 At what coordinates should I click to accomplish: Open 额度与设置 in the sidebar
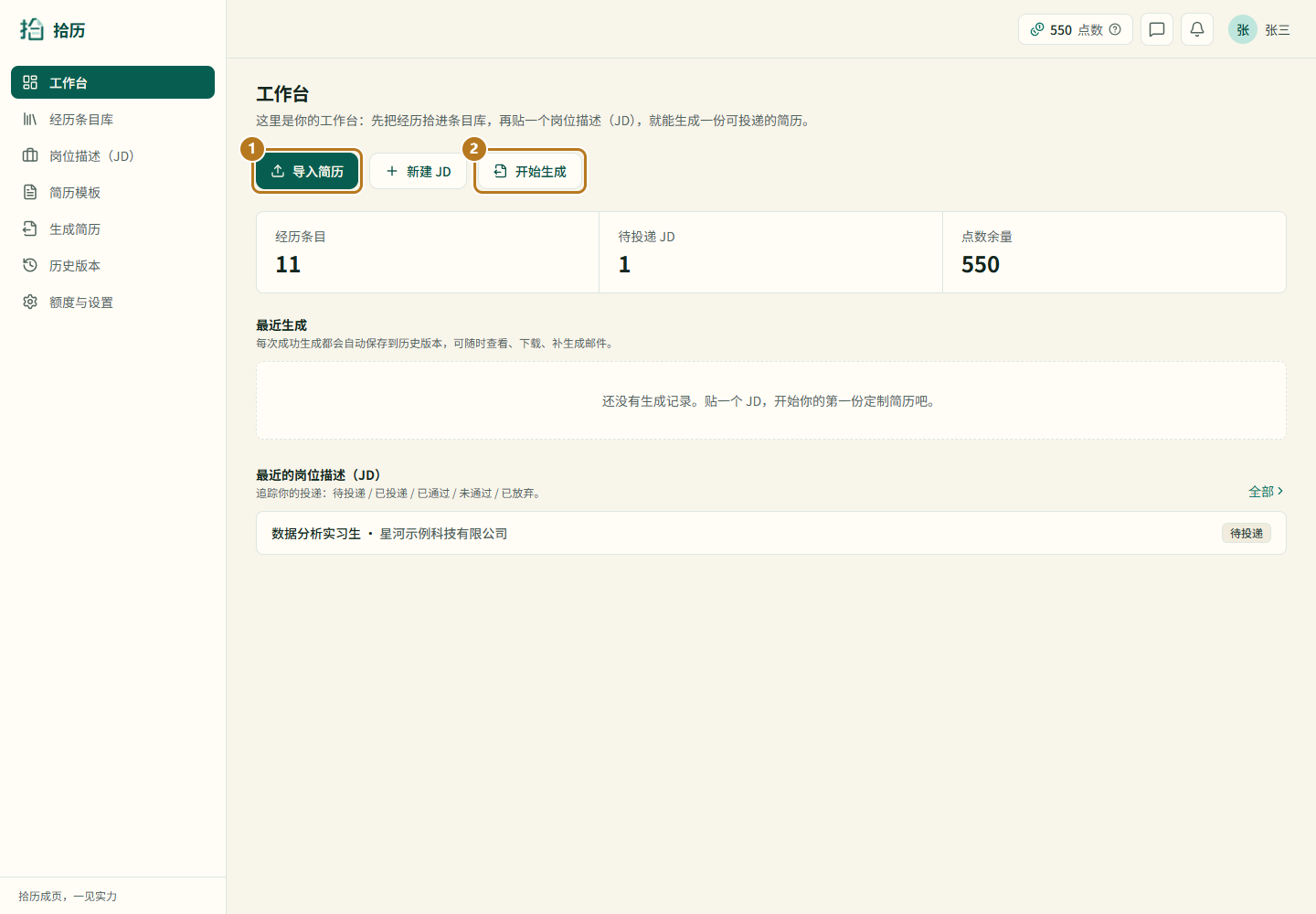(x=112, y=302)
